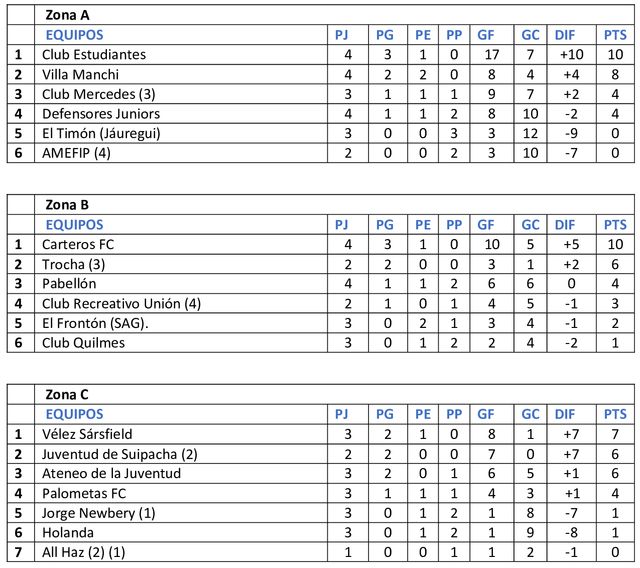Click the DIF column header in Zona C
This screenshot has height=568, width=640.
pyautogui.click(x=566, y=414)
